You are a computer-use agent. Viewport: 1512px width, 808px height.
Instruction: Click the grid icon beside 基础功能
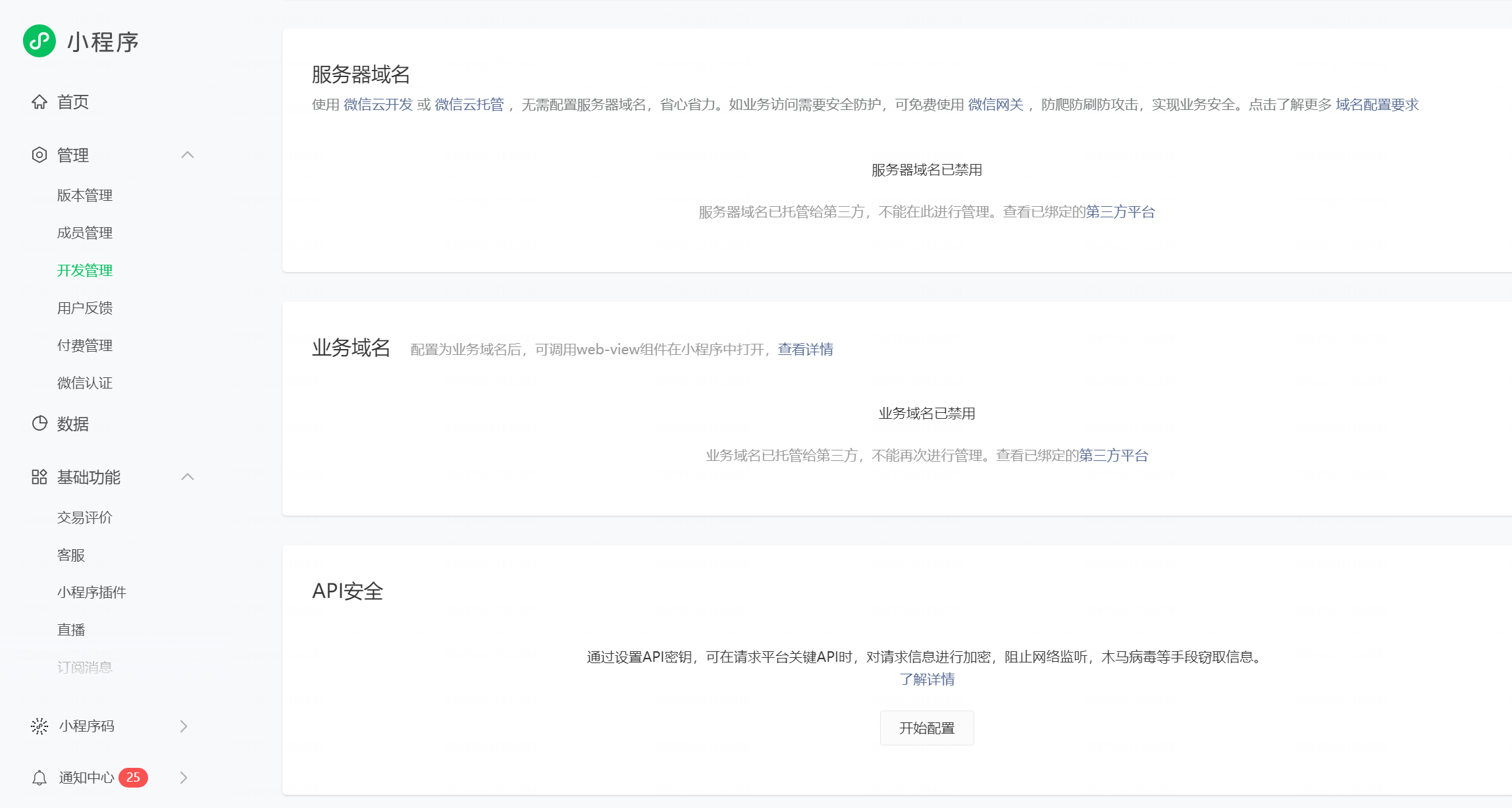click(x=39, y=477)
